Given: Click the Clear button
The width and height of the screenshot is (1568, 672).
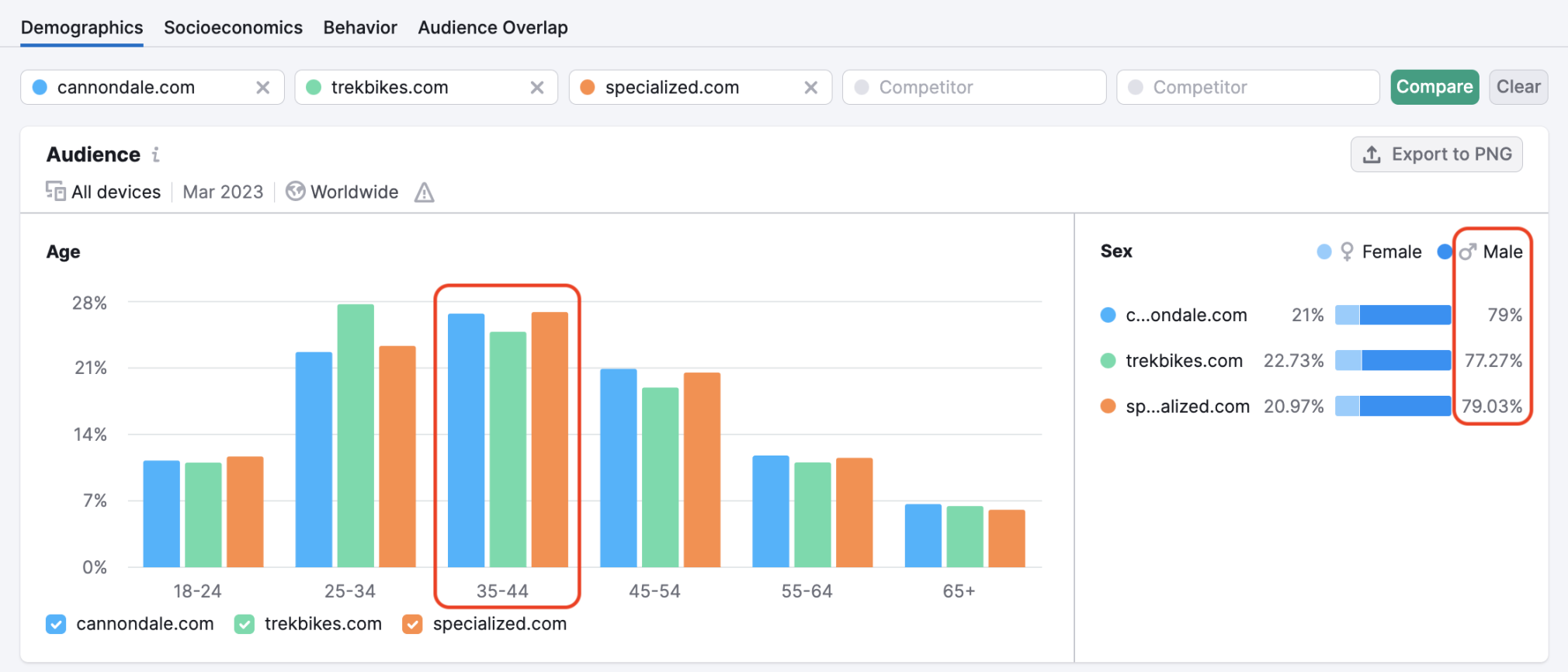Looking at the screenshot, I should (x=1518, y=87).
